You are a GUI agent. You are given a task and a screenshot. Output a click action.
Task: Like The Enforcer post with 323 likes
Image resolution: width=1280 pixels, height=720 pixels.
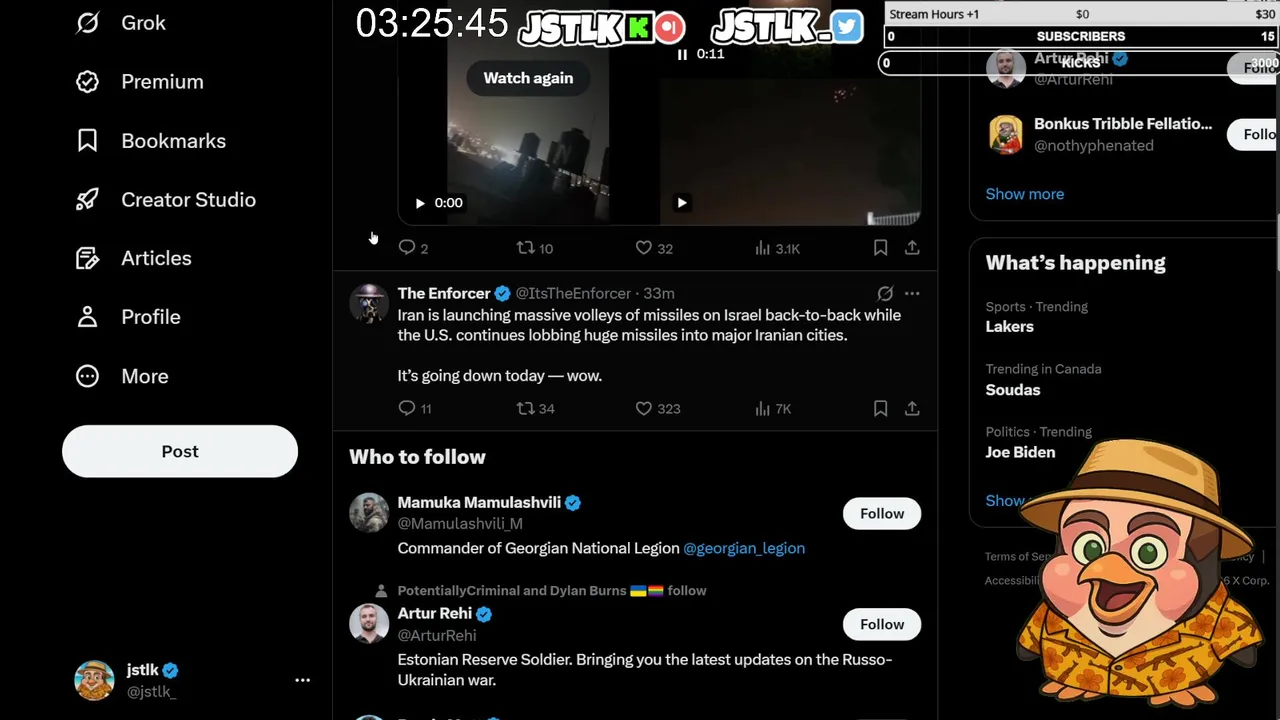pos(658,408)
